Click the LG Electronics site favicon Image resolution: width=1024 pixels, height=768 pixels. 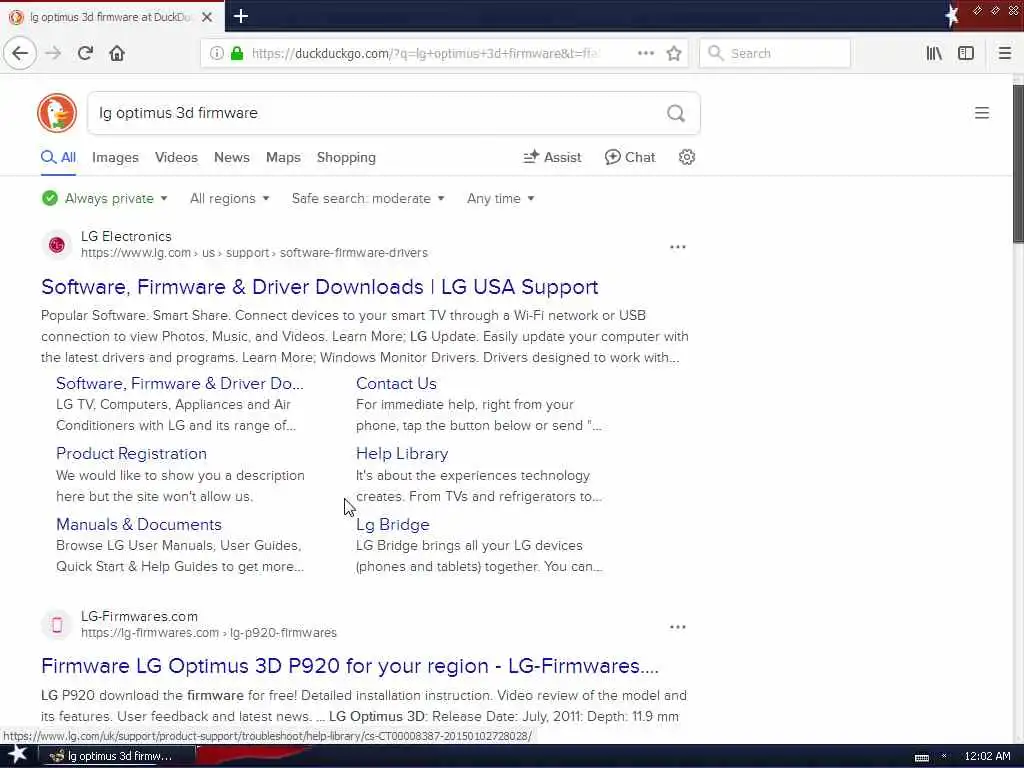tap(57, 245)
